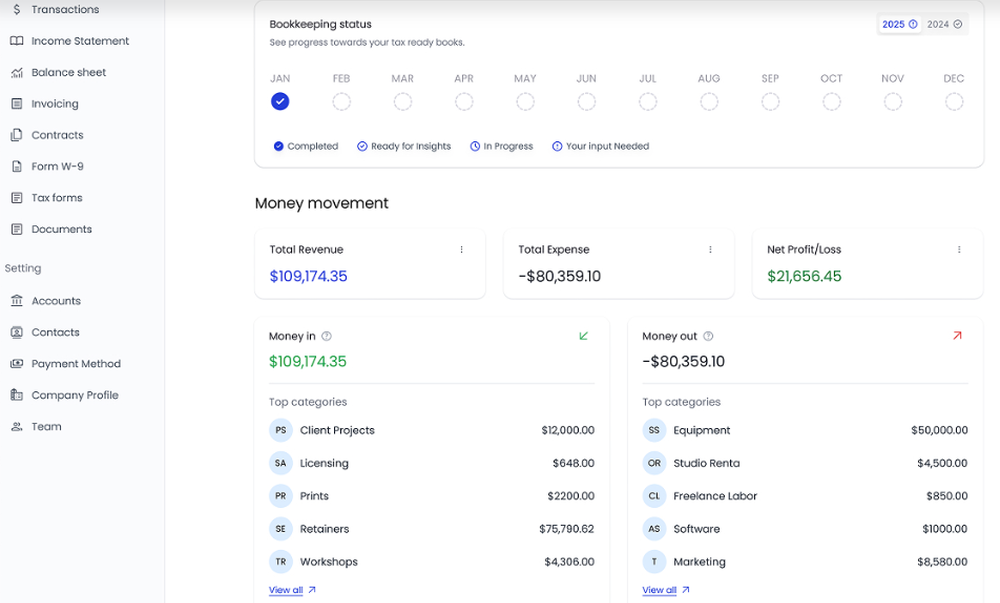
Task: Click the Income Statement book icon
Action: click(x=17, y=41)
